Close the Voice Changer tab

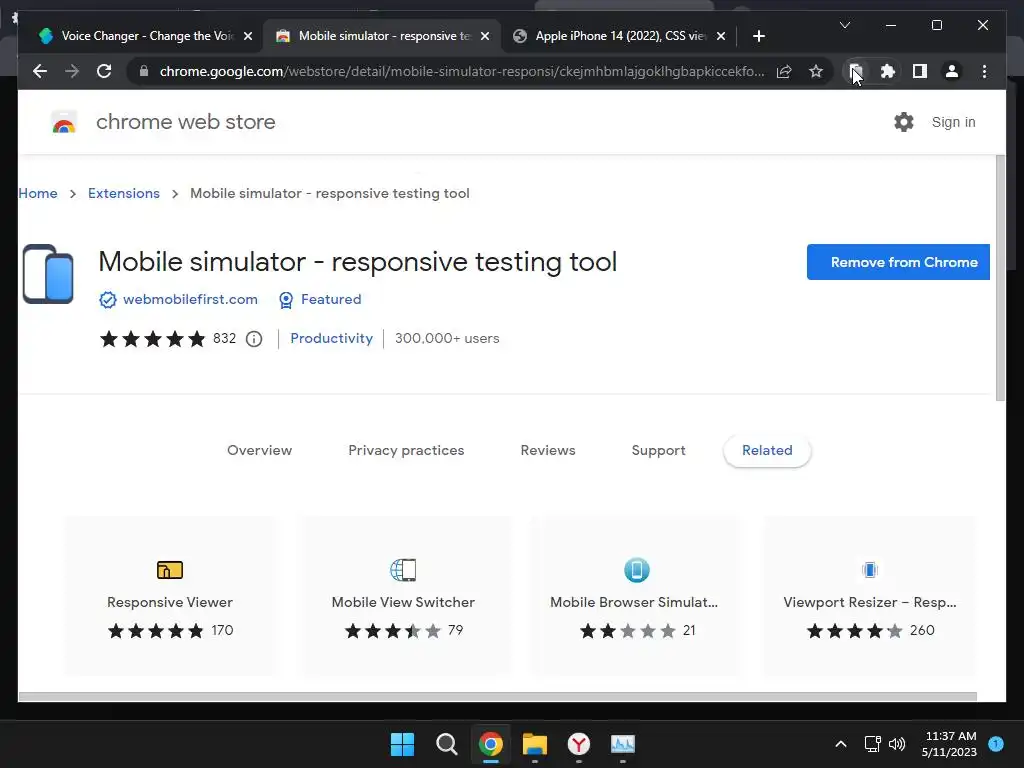(x=248, y=36)
